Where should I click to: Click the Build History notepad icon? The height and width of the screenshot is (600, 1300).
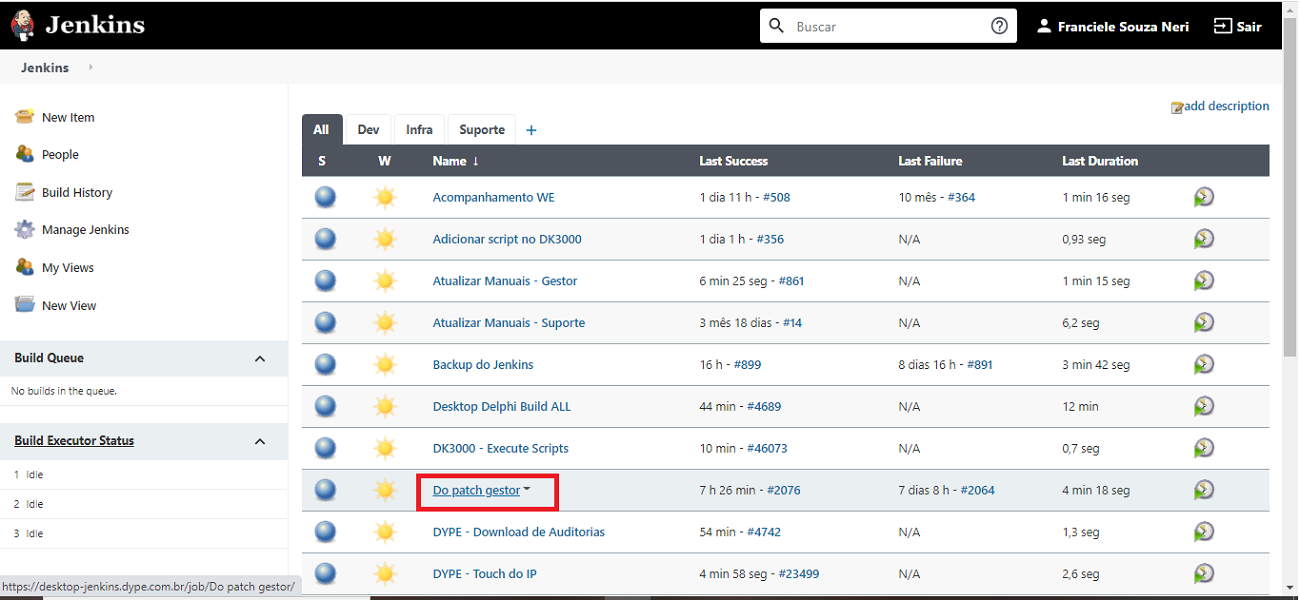(x=24, y=192)
